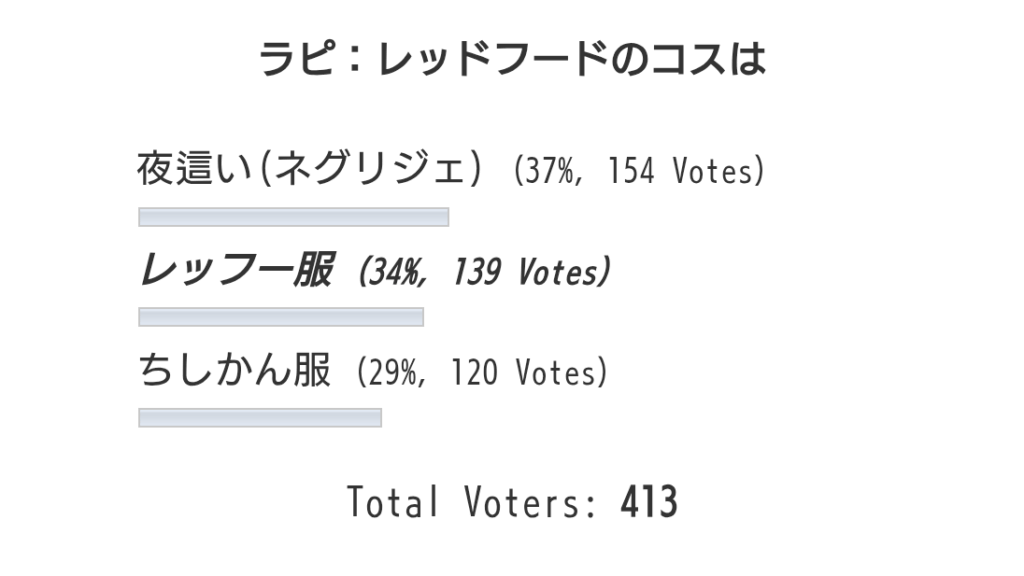The image size is (1024, 576).
Task: Click the Total Voters label
Action: [x=472, y=502]
